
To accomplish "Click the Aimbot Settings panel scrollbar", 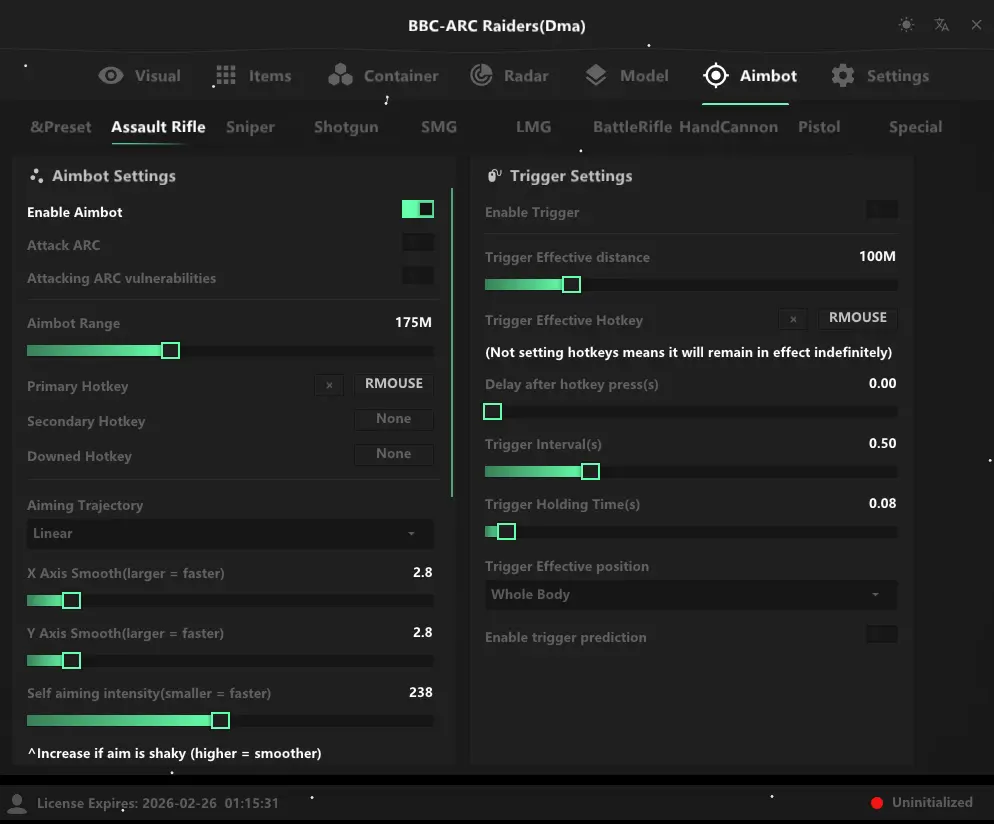I will pyautogui.click(x=452, y=340).
